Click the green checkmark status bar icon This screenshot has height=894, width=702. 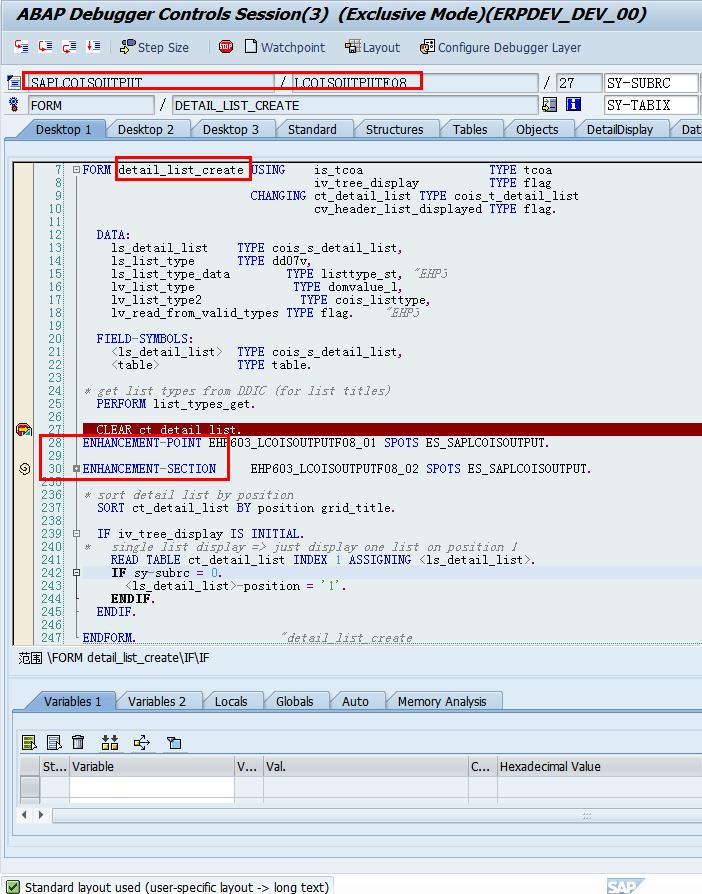pos(13,887)
